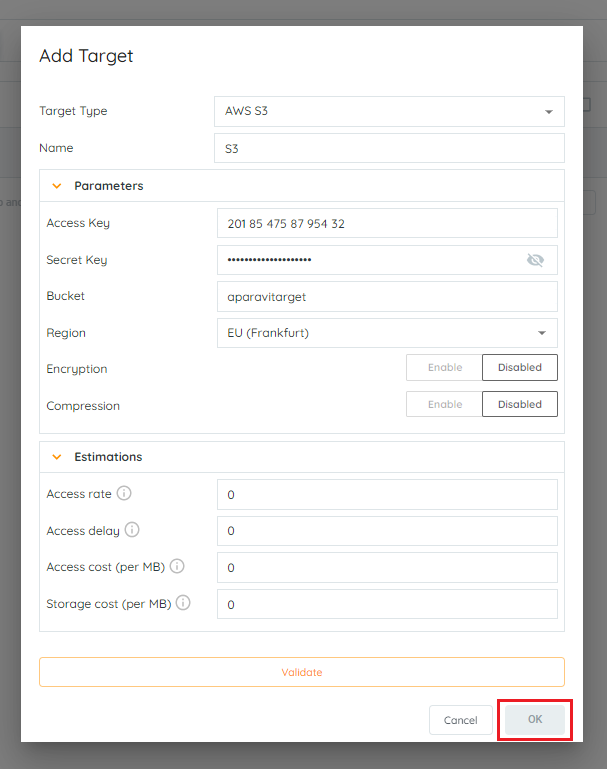607x769 pixels.
Task: Click Access cost (per MB) info icon
Action: [x=177, y=566]
